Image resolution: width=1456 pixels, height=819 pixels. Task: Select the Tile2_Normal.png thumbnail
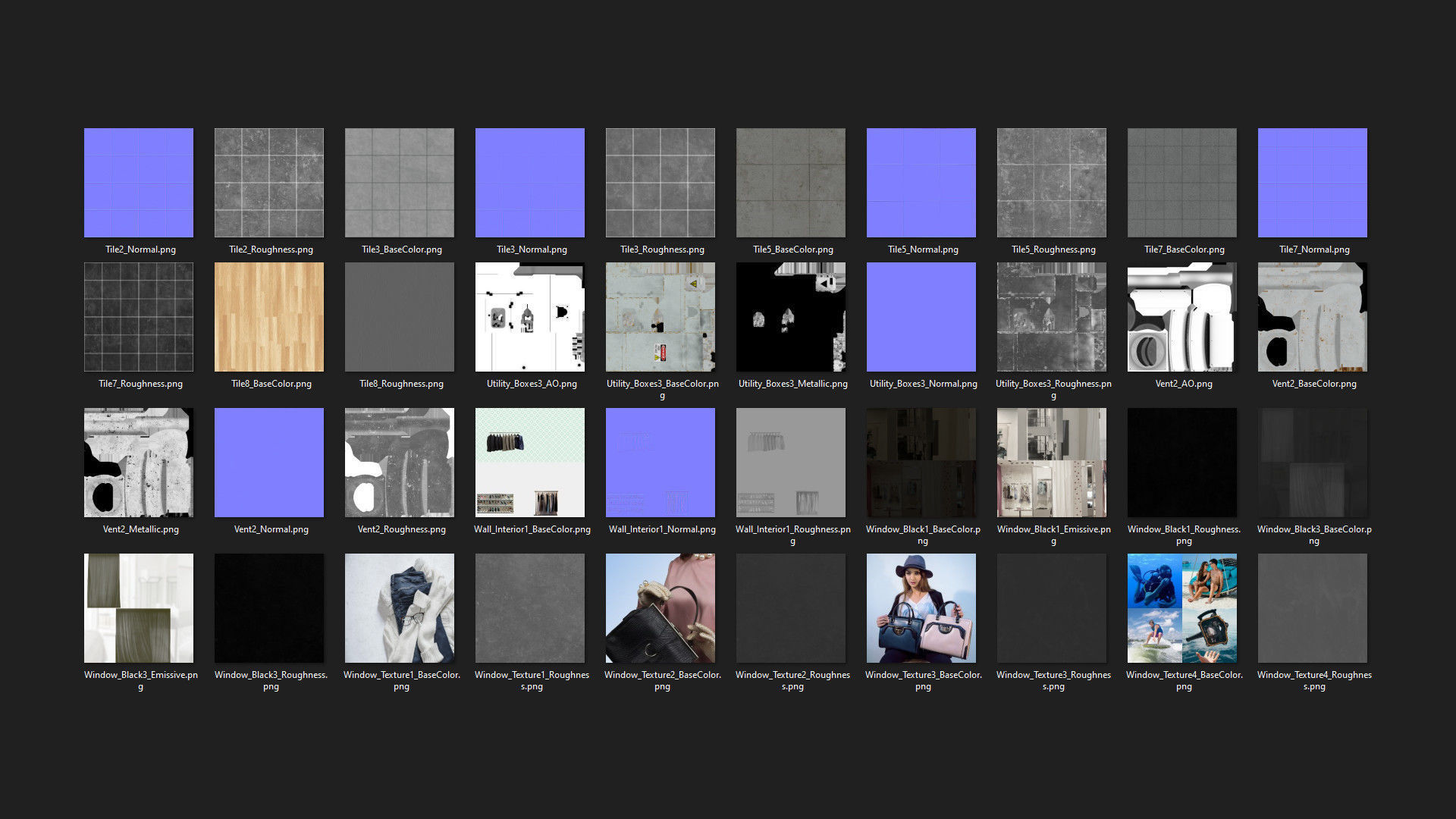[139, 183]
